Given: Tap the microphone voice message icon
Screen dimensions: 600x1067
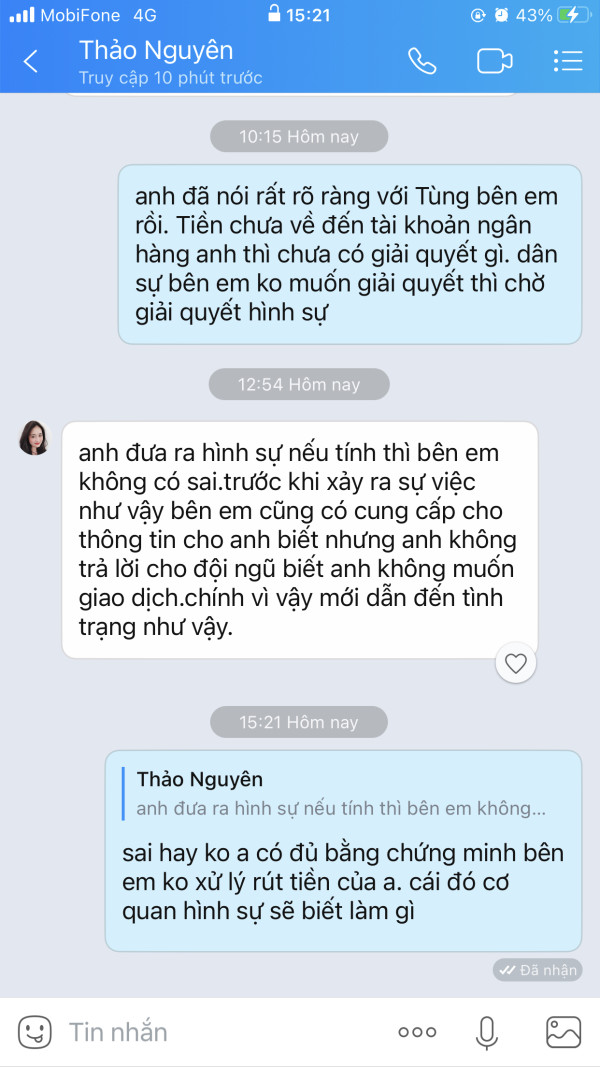Looking at the screenshot, I should 486,1032.
